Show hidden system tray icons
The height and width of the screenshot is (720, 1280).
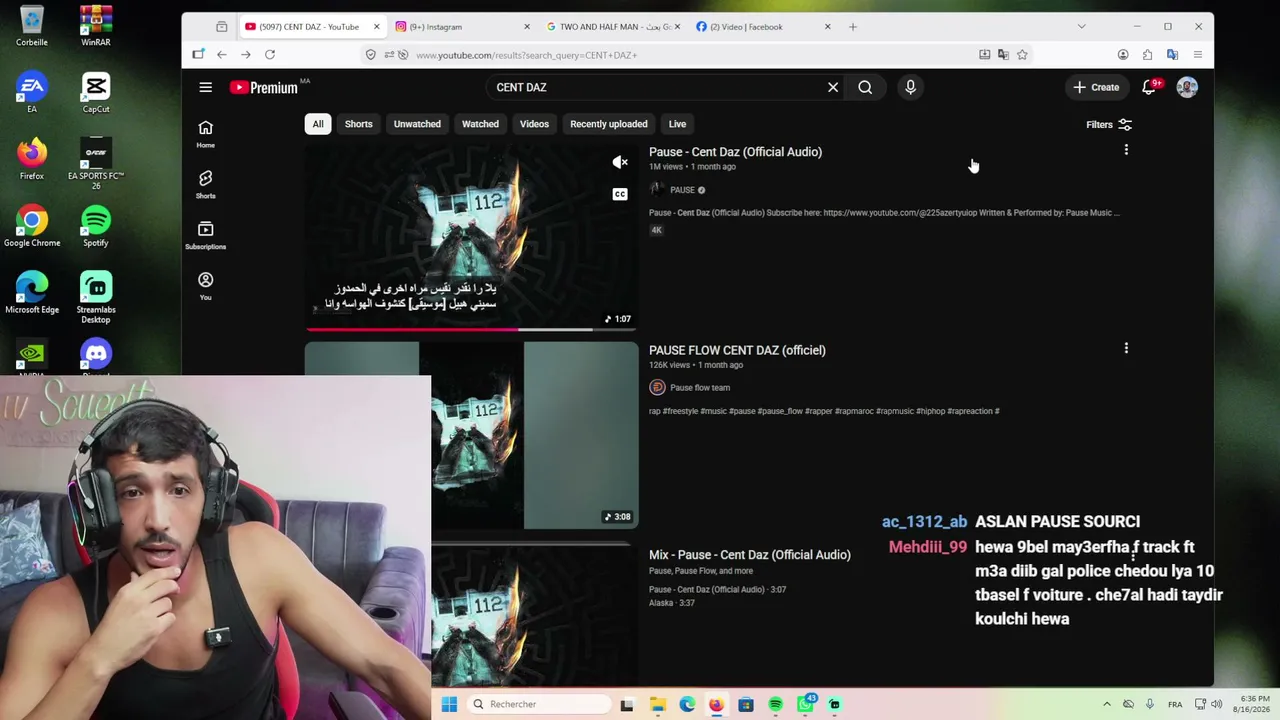(x=1107, y=704)
